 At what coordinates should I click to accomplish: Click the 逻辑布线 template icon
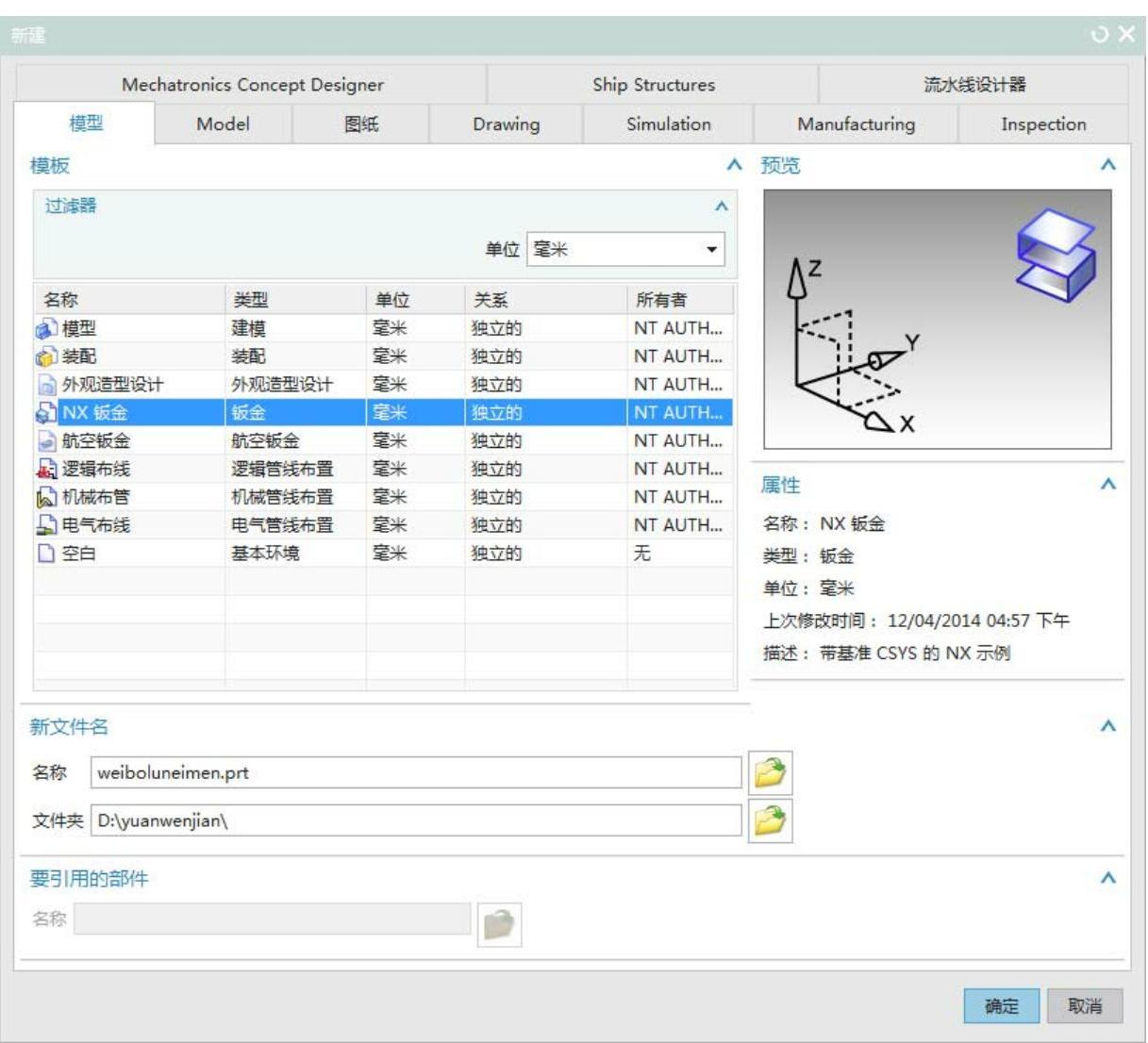pyautogui.click(x=46, y=470)
